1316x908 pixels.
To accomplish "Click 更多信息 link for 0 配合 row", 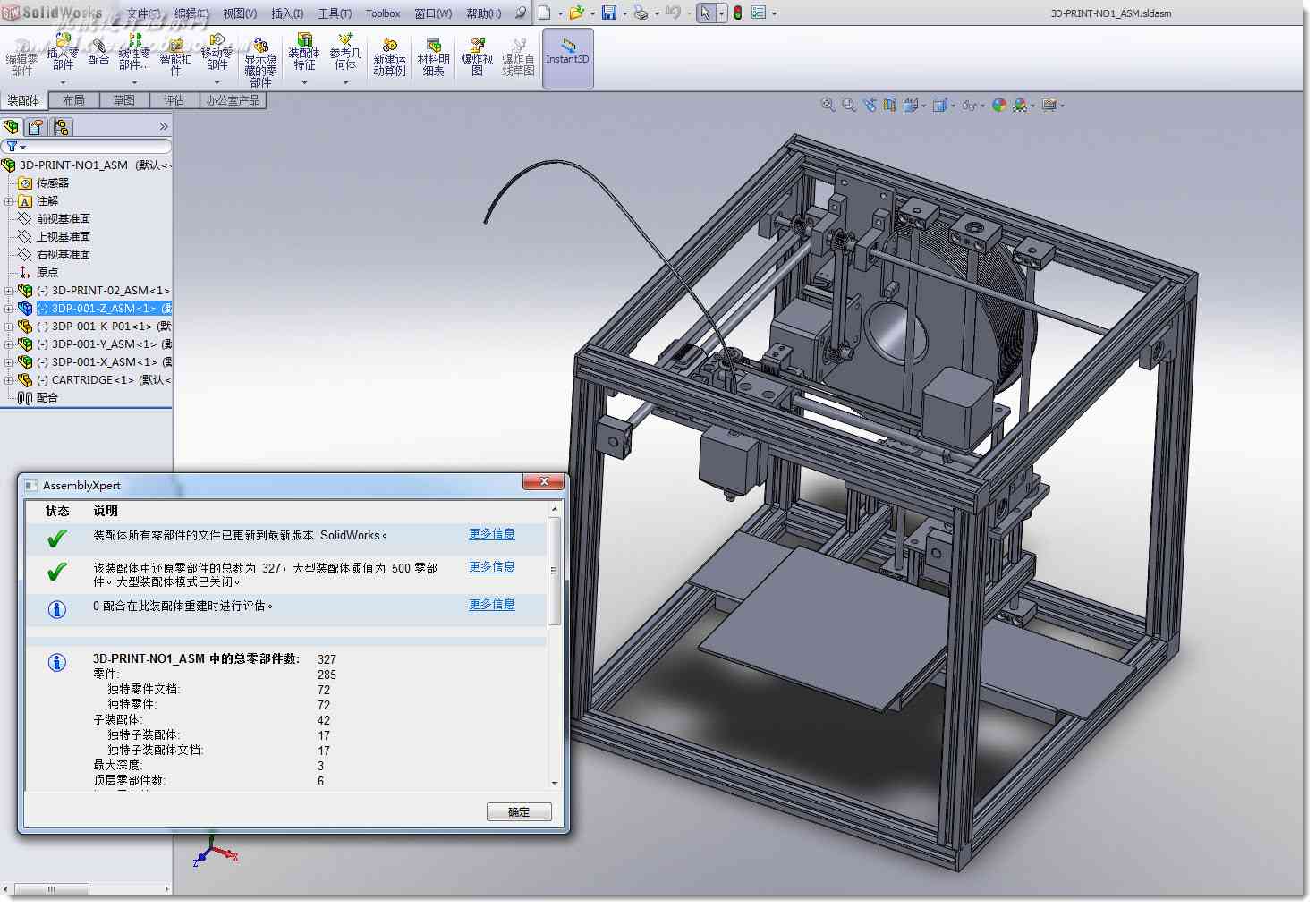I will [492, 605].
